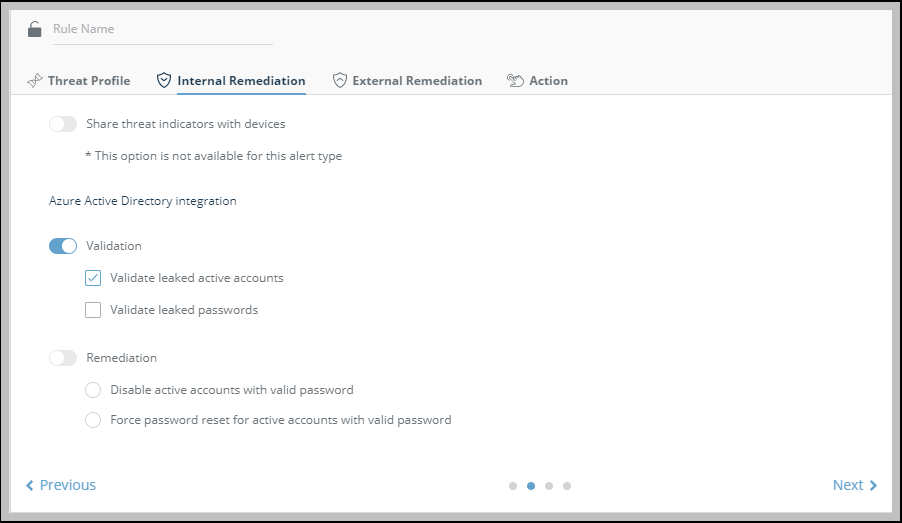Image resolution: width=902 pixels, height=523 pixels.
Task: Enable Share threat indicators with devices toggle
Action: [x=63, y=124]
